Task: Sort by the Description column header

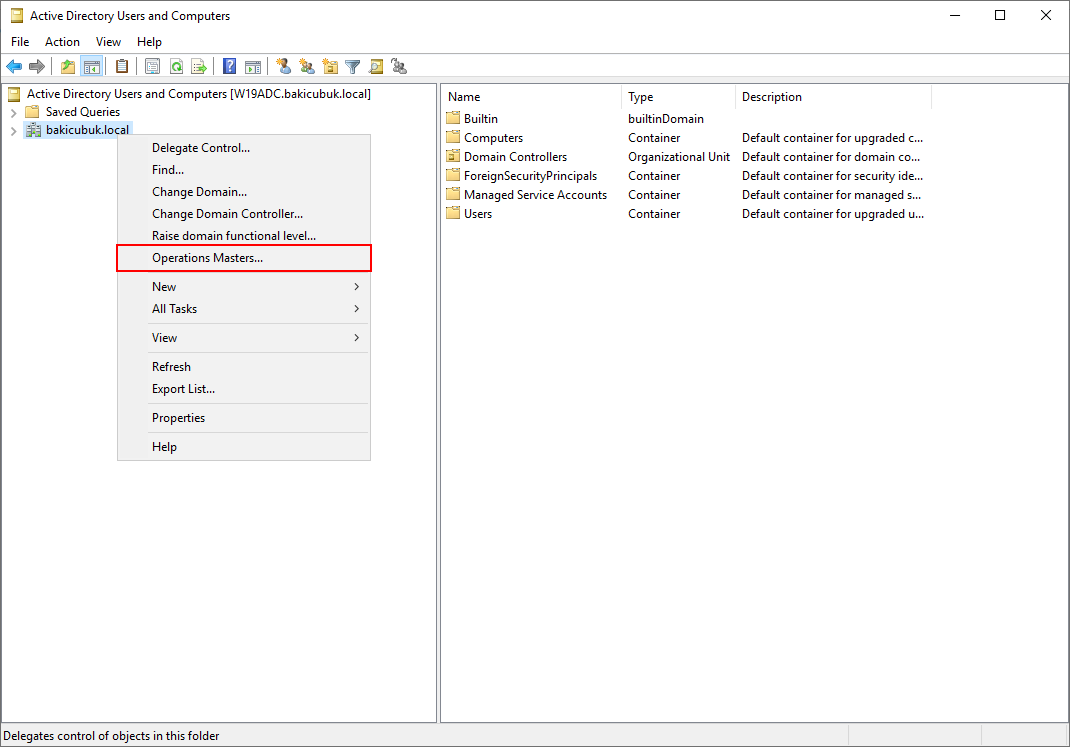Action: click(834, 97)
